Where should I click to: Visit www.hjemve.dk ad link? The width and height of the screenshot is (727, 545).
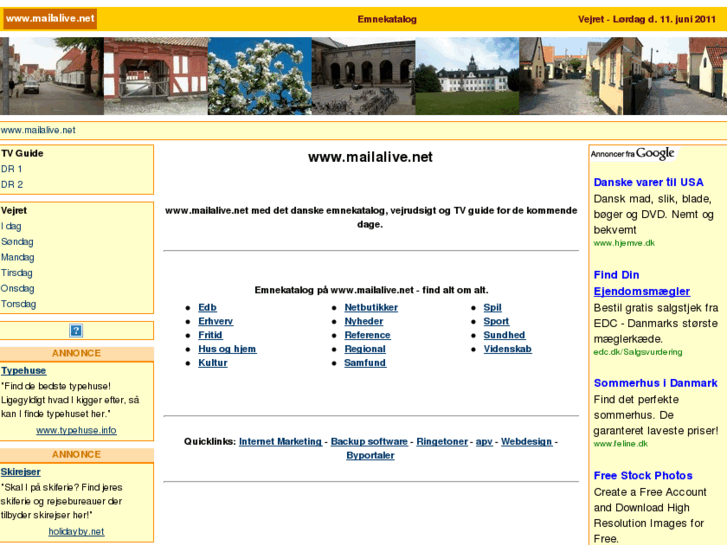(624, 243)
